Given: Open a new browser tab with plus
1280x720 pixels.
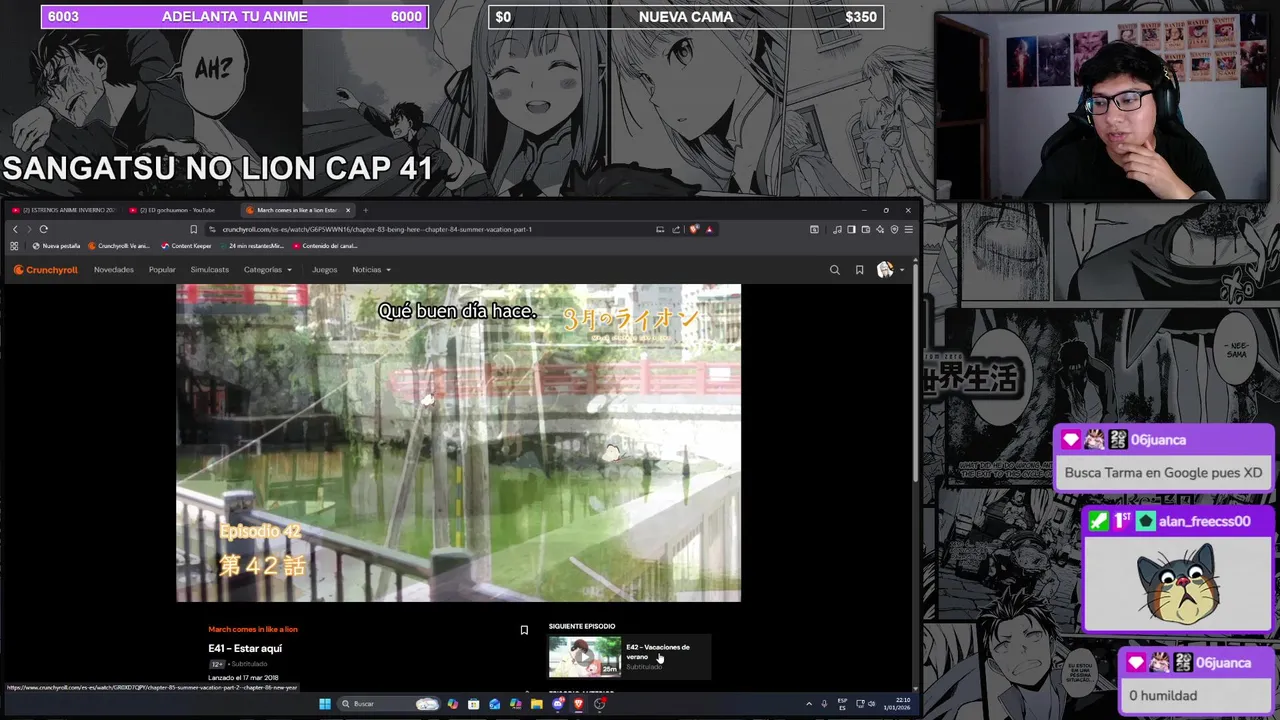Looking at the screenshot, I should click(365, 210).
